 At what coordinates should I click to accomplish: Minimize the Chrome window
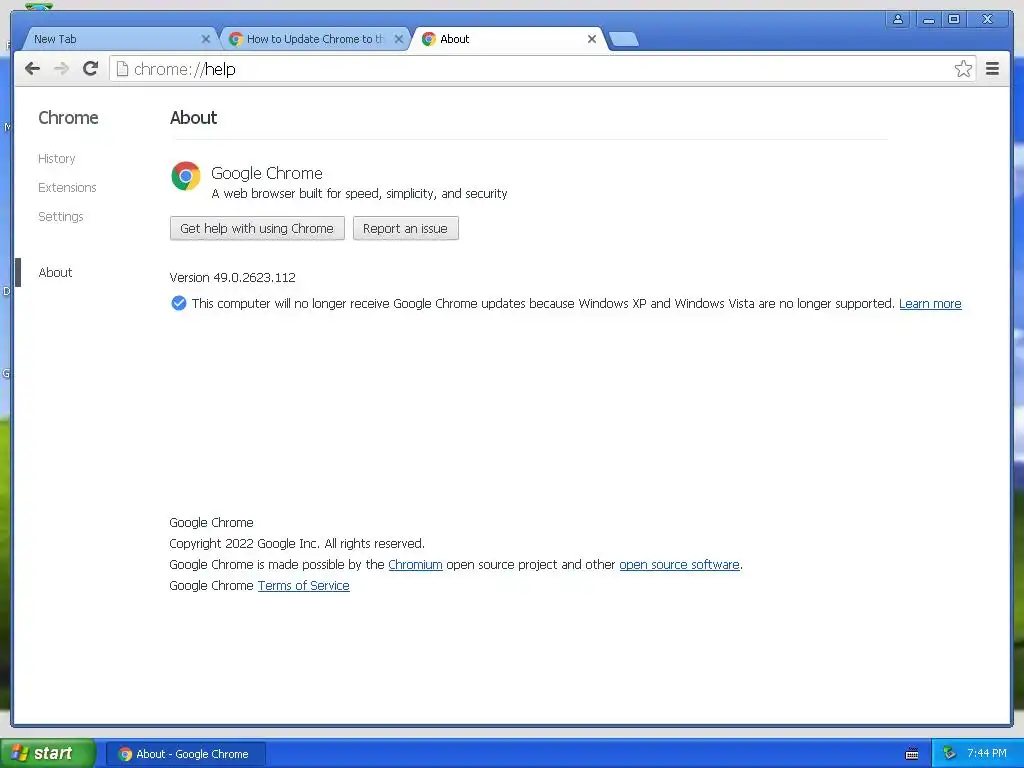pos(928,19)
